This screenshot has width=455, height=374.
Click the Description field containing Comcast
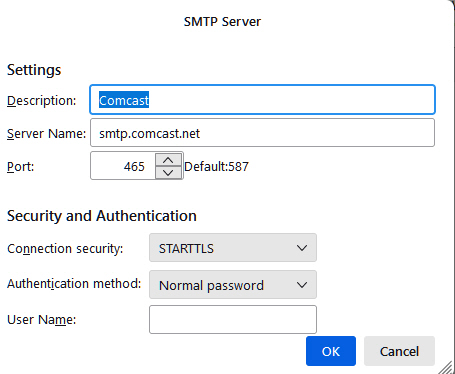[x=262, y=100]
